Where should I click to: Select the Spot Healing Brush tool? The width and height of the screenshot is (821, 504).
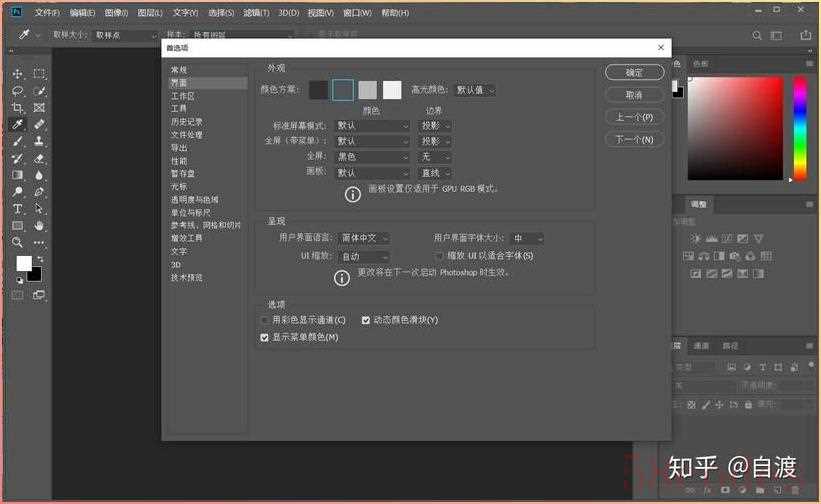[39, 125]
